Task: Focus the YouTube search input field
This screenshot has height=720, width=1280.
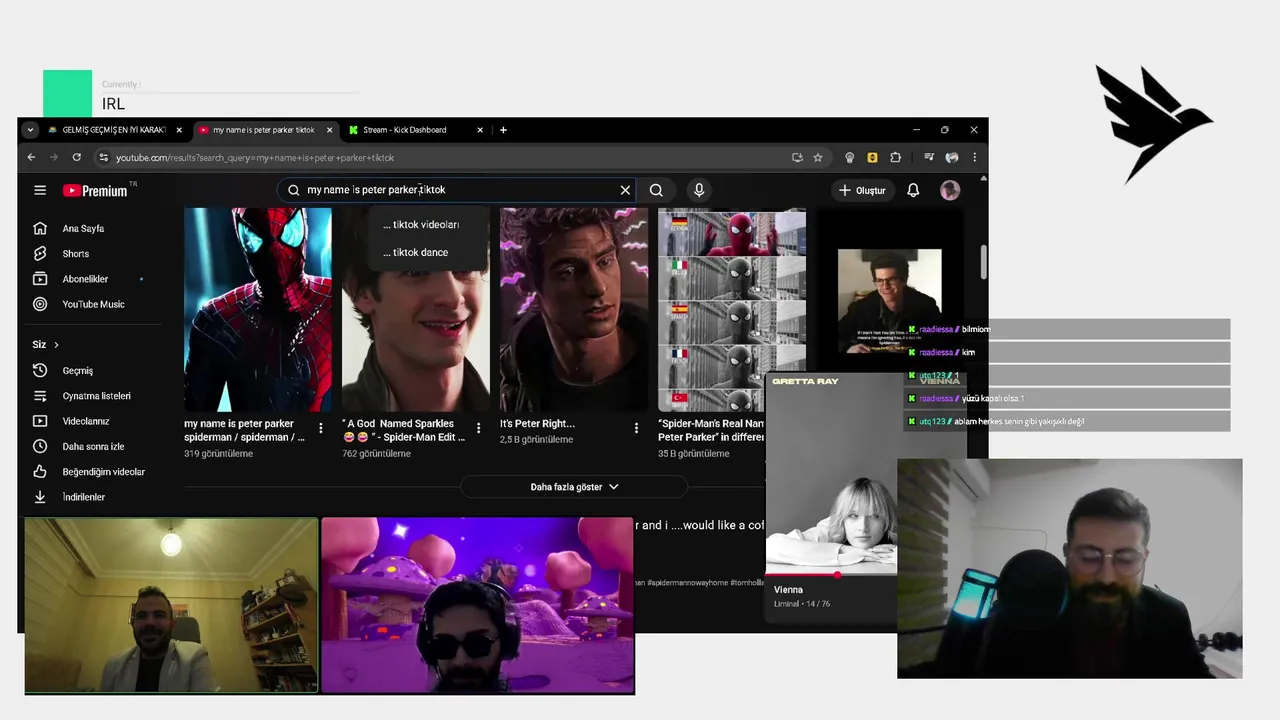Action: [x=458, y=190]
